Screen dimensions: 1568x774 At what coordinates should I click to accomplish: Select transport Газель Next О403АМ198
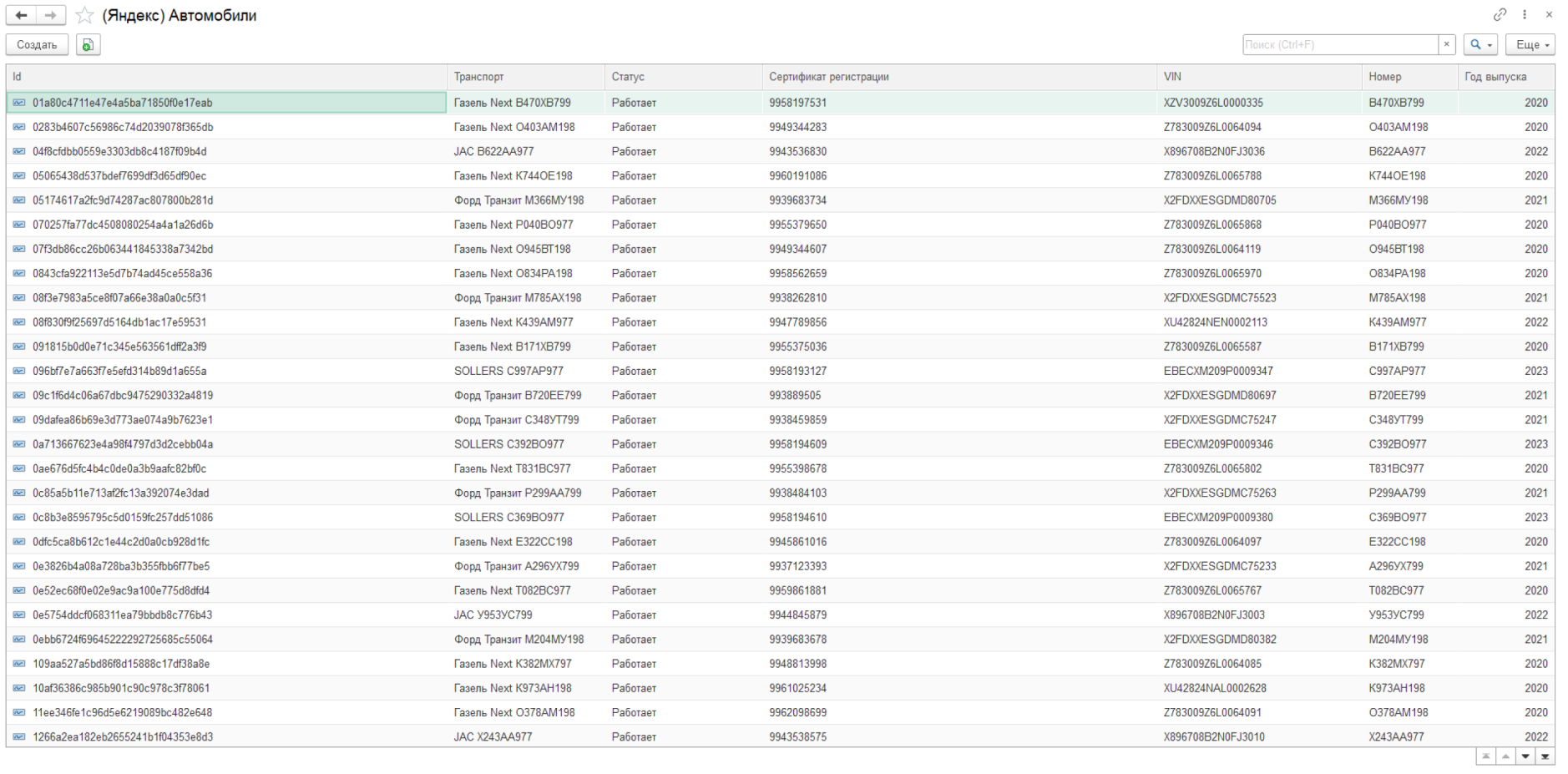click(x=514, y=127)
